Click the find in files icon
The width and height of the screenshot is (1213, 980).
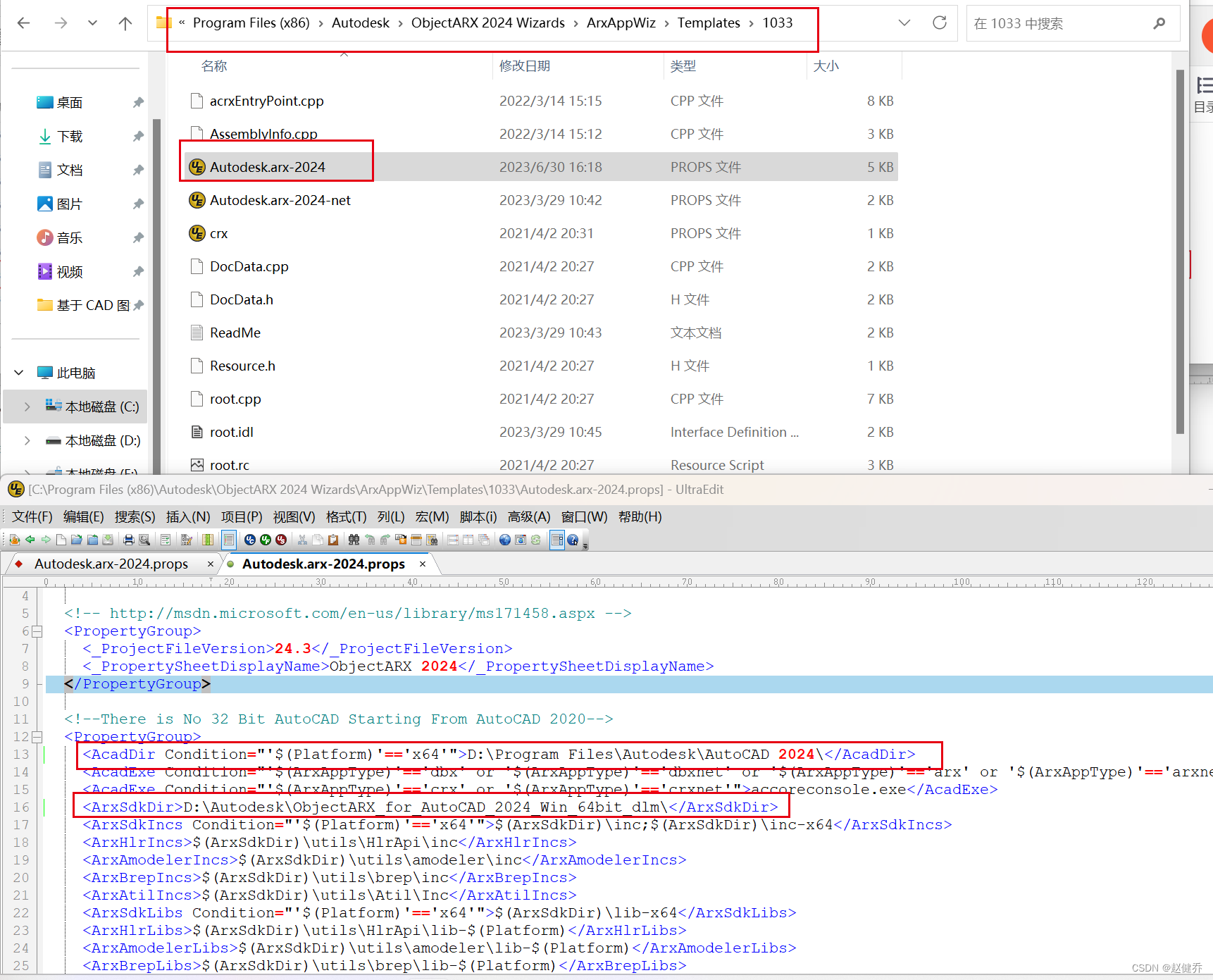[x=432, y=540]
